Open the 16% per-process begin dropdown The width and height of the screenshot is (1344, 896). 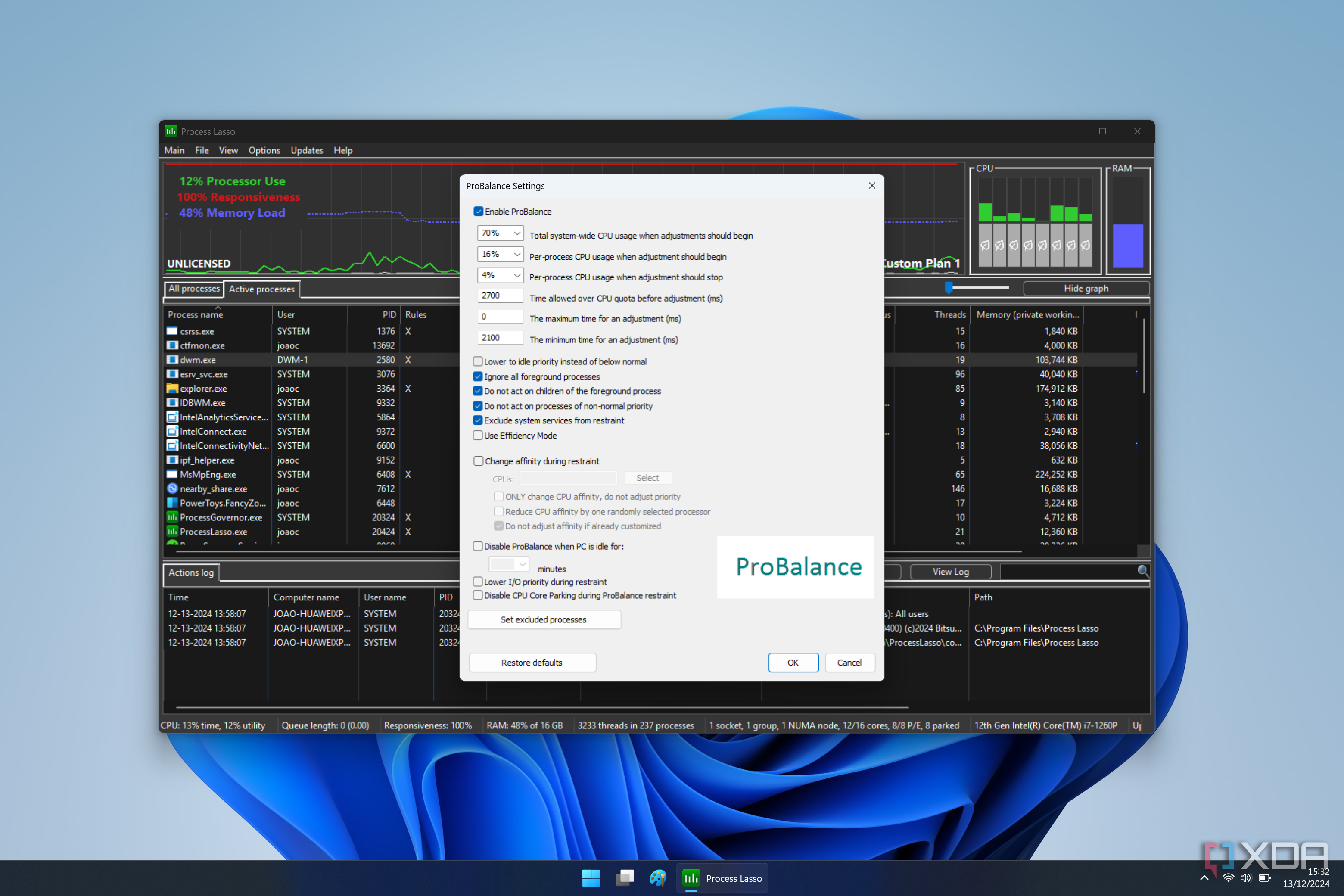pyautogui.click(x=500, y=254)
